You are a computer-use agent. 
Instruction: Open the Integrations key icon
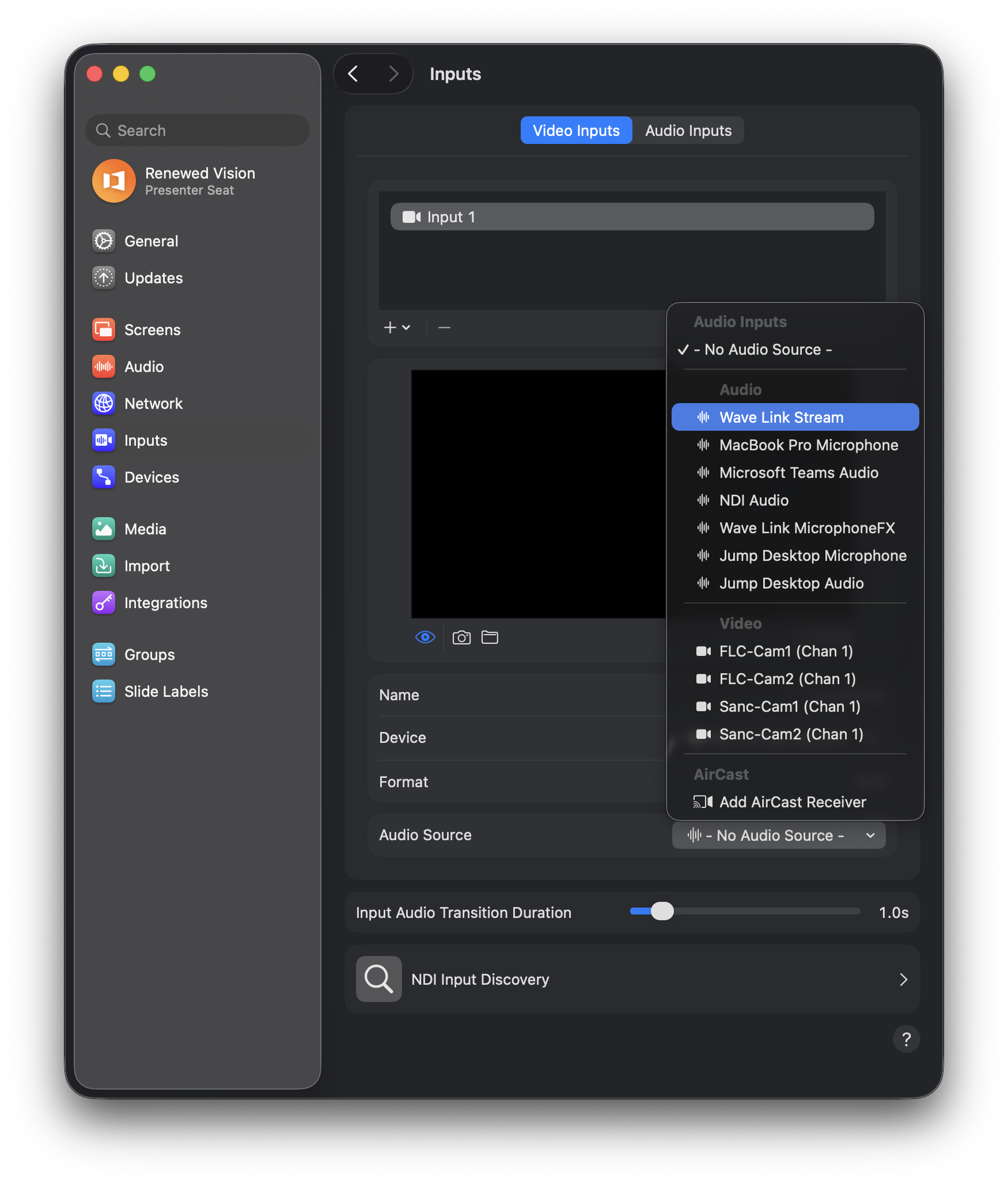(104, 602)
